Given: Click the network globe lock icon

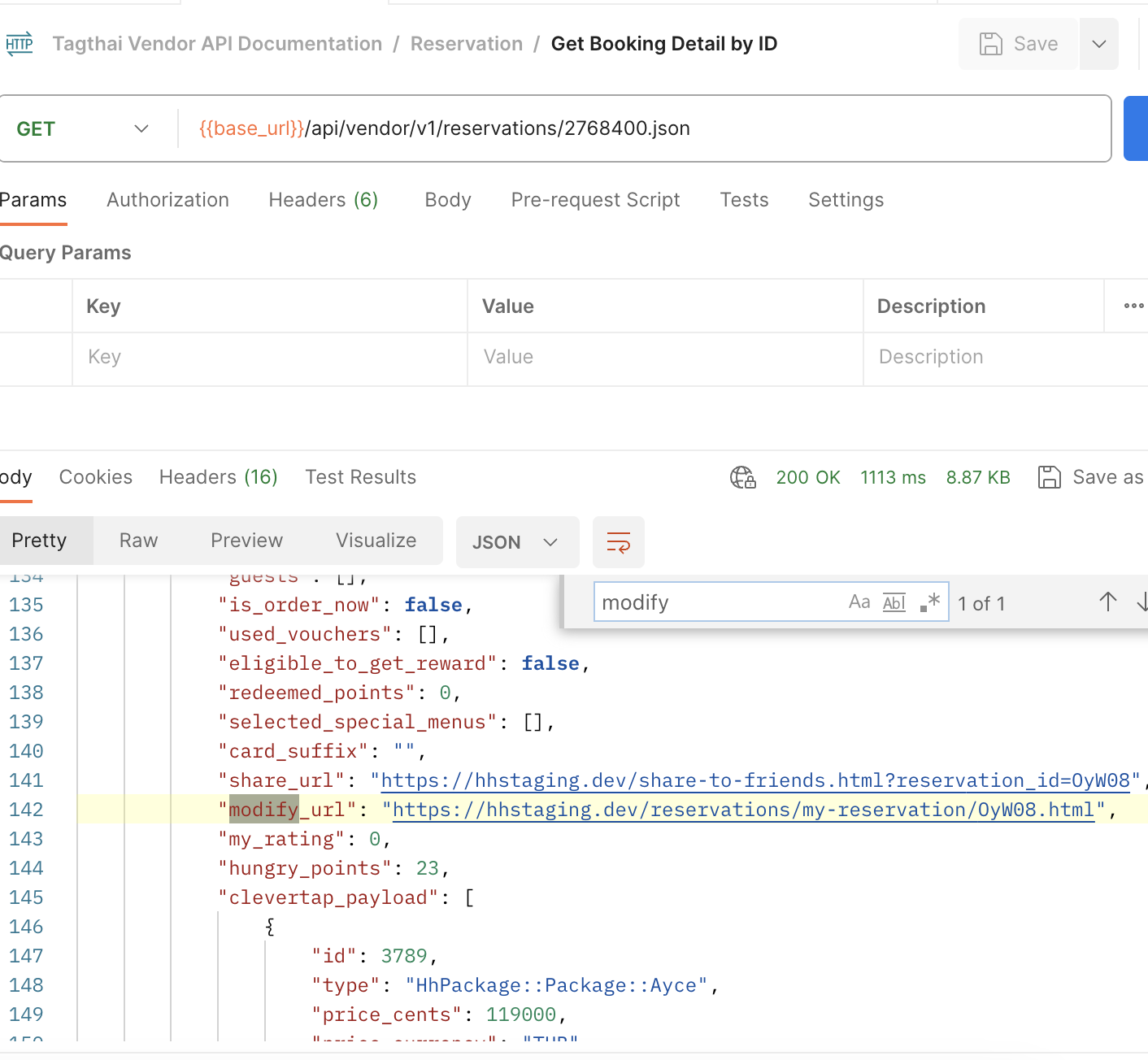Looking at the screenshot, I should point(742,477).
